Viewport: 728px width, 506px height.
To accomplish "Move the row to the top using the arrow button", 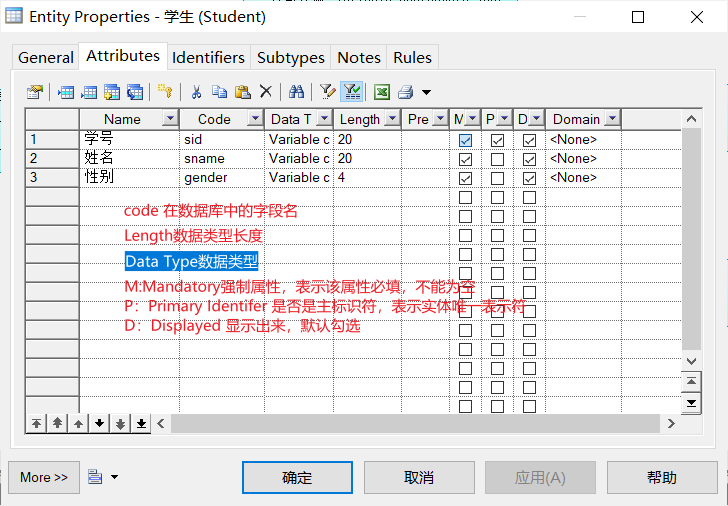I will pyautogui.click(x=37, y=423).
